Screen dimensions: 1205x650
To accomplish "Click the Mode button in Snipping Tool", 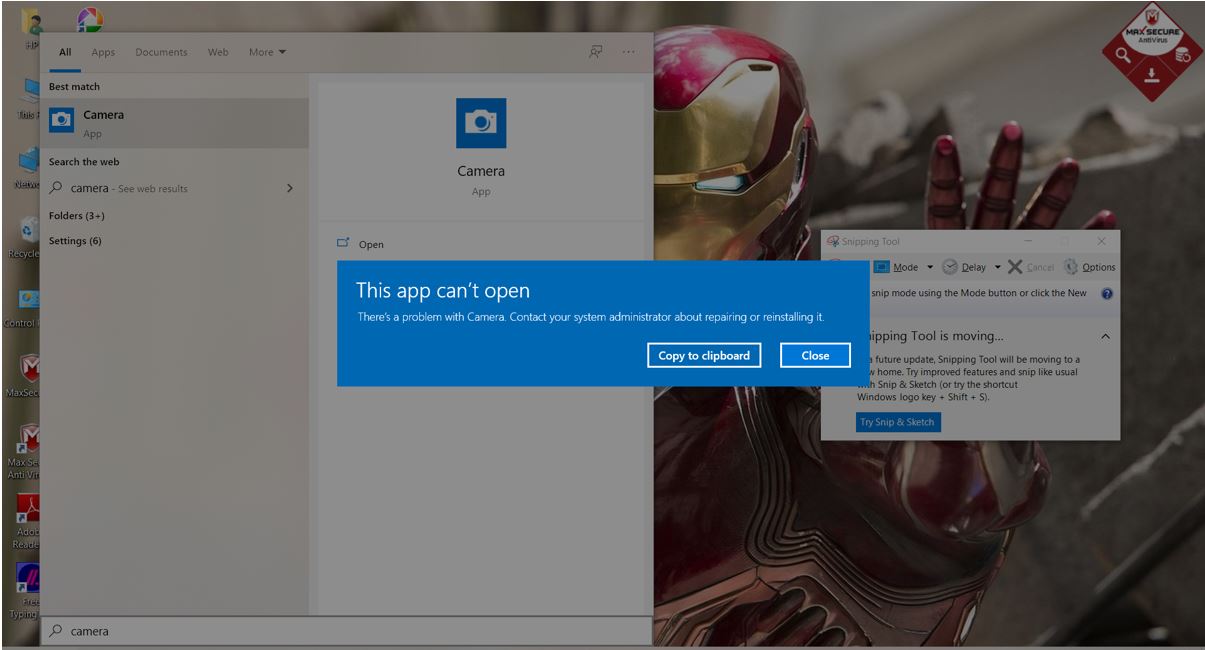I will click(897, 267).
